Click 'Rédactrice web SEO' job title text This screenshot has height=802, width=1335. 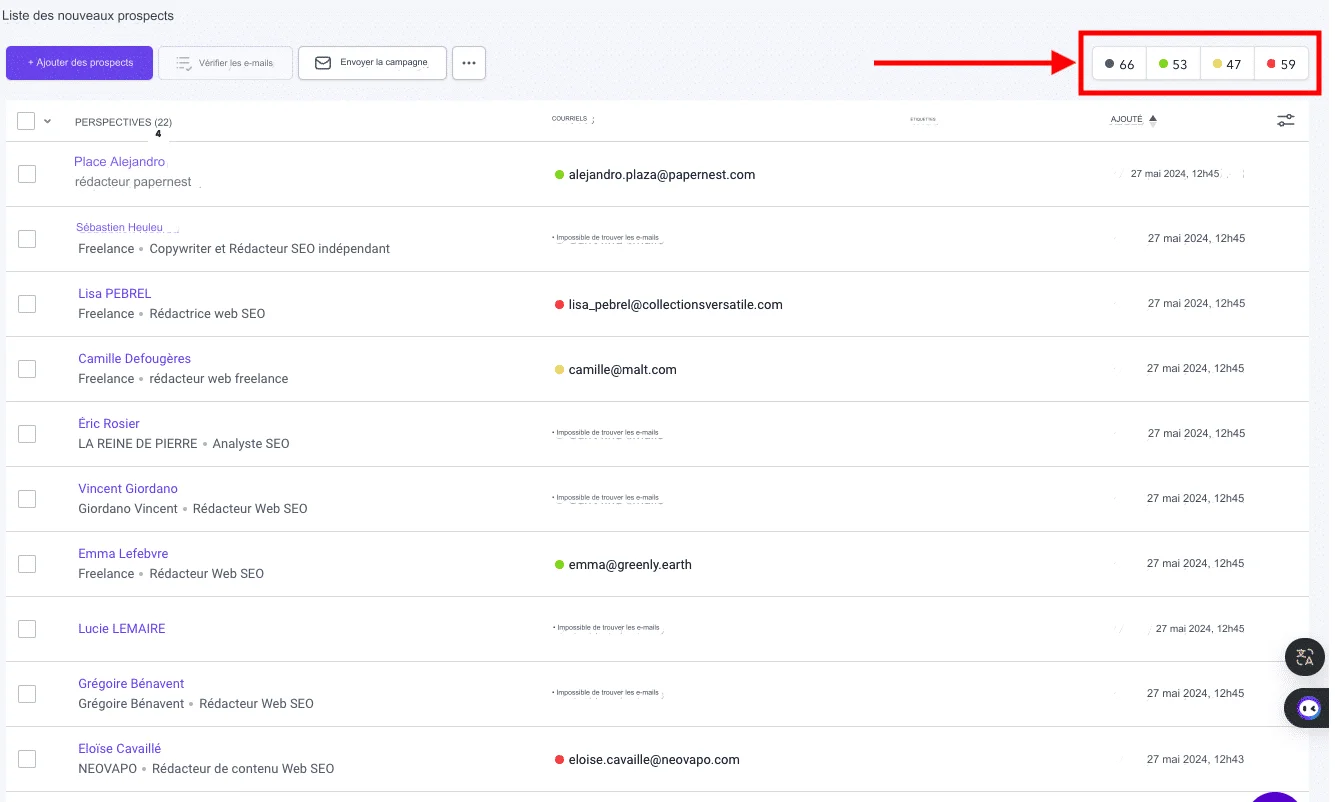[207, 314]
